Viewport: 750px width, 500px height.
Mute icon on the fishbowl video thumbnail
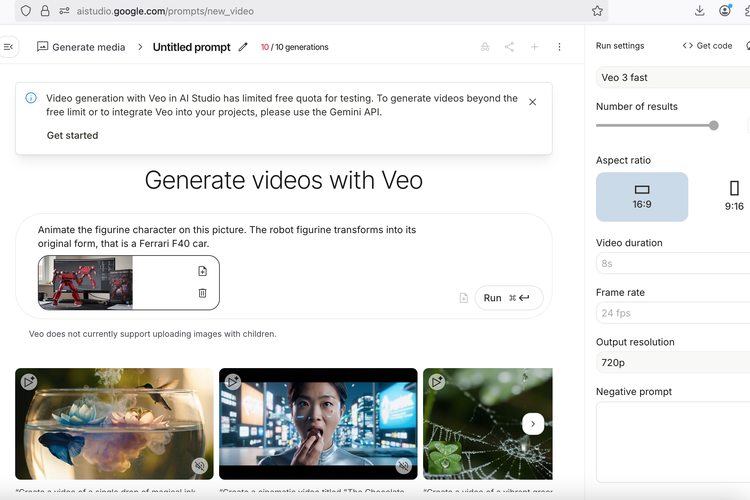(199, 466)
